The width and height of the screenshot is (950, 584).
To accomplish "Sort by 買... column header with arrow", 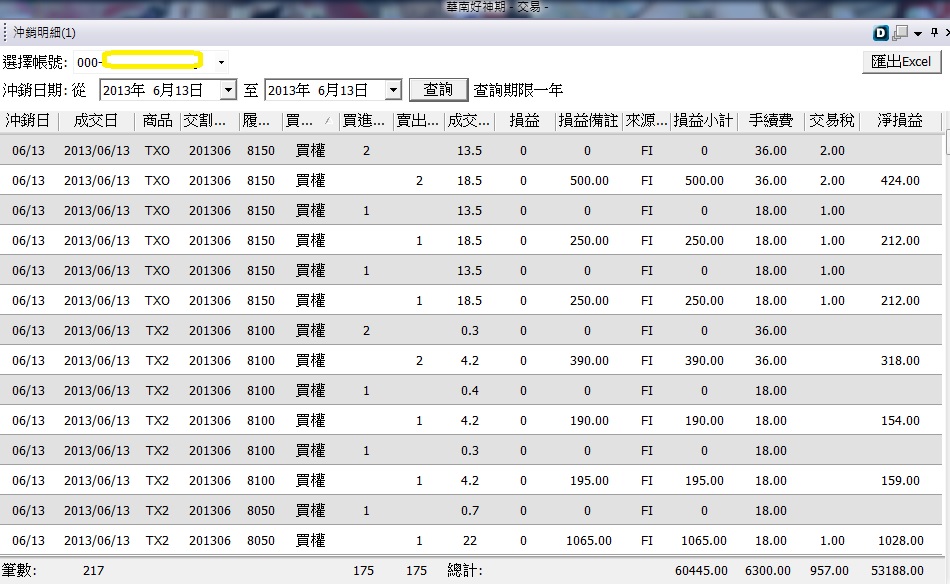I will 308,121.
